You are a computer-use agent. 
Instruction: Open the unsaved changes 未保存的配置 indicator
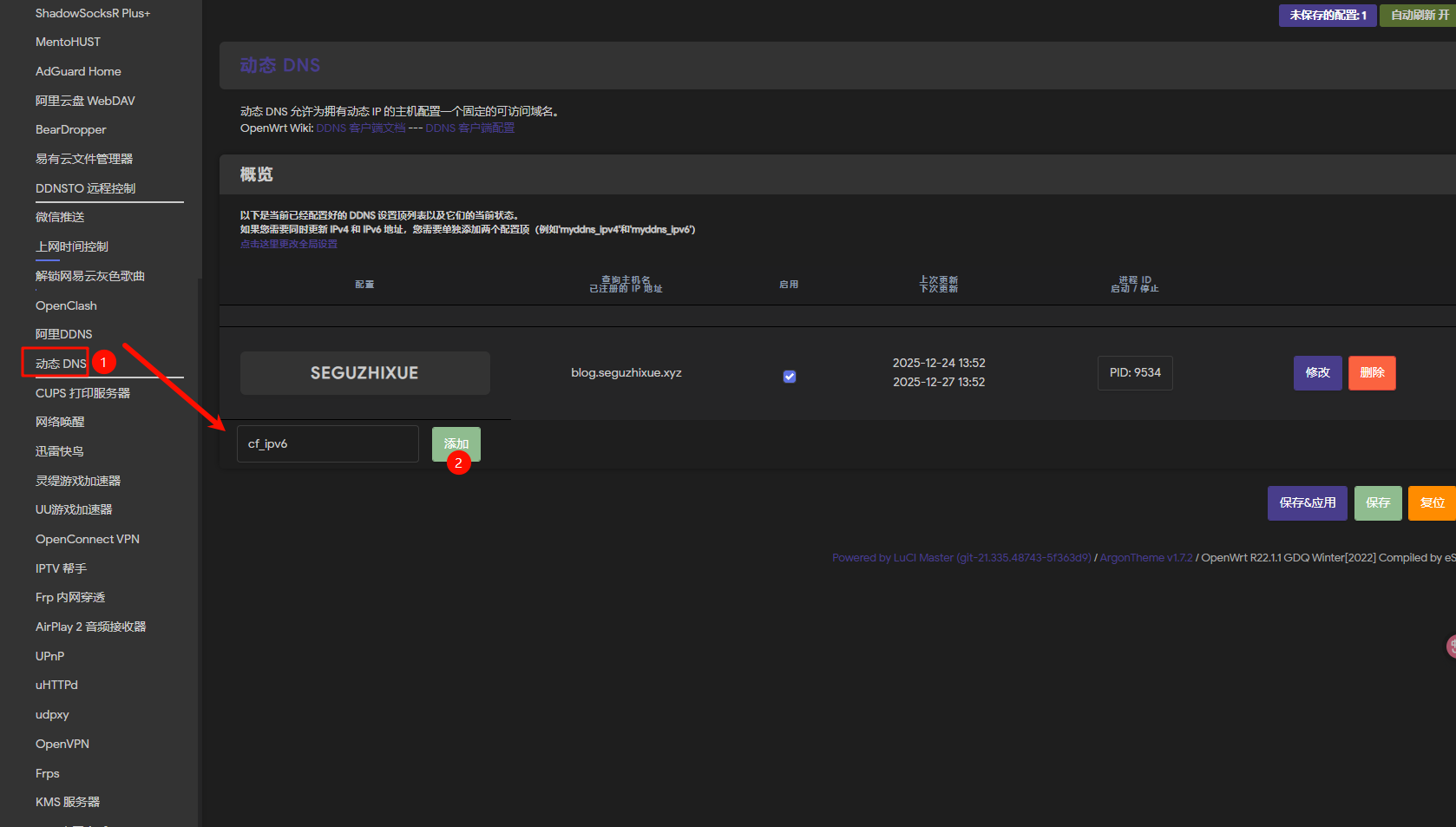1327,15
